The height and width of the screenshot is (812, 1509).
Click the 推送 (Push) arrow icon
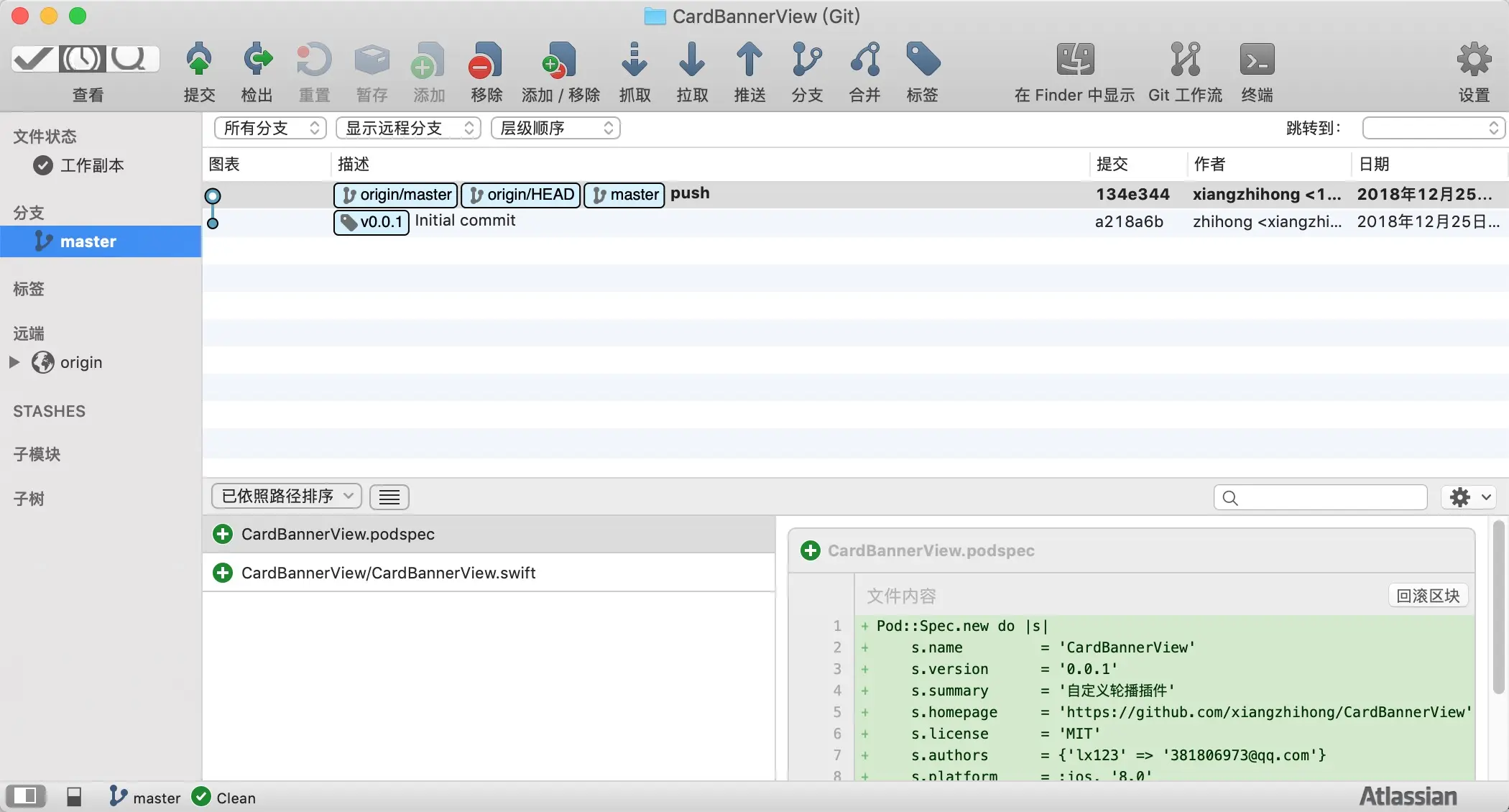pyautogui.click(x=749, y=60)
